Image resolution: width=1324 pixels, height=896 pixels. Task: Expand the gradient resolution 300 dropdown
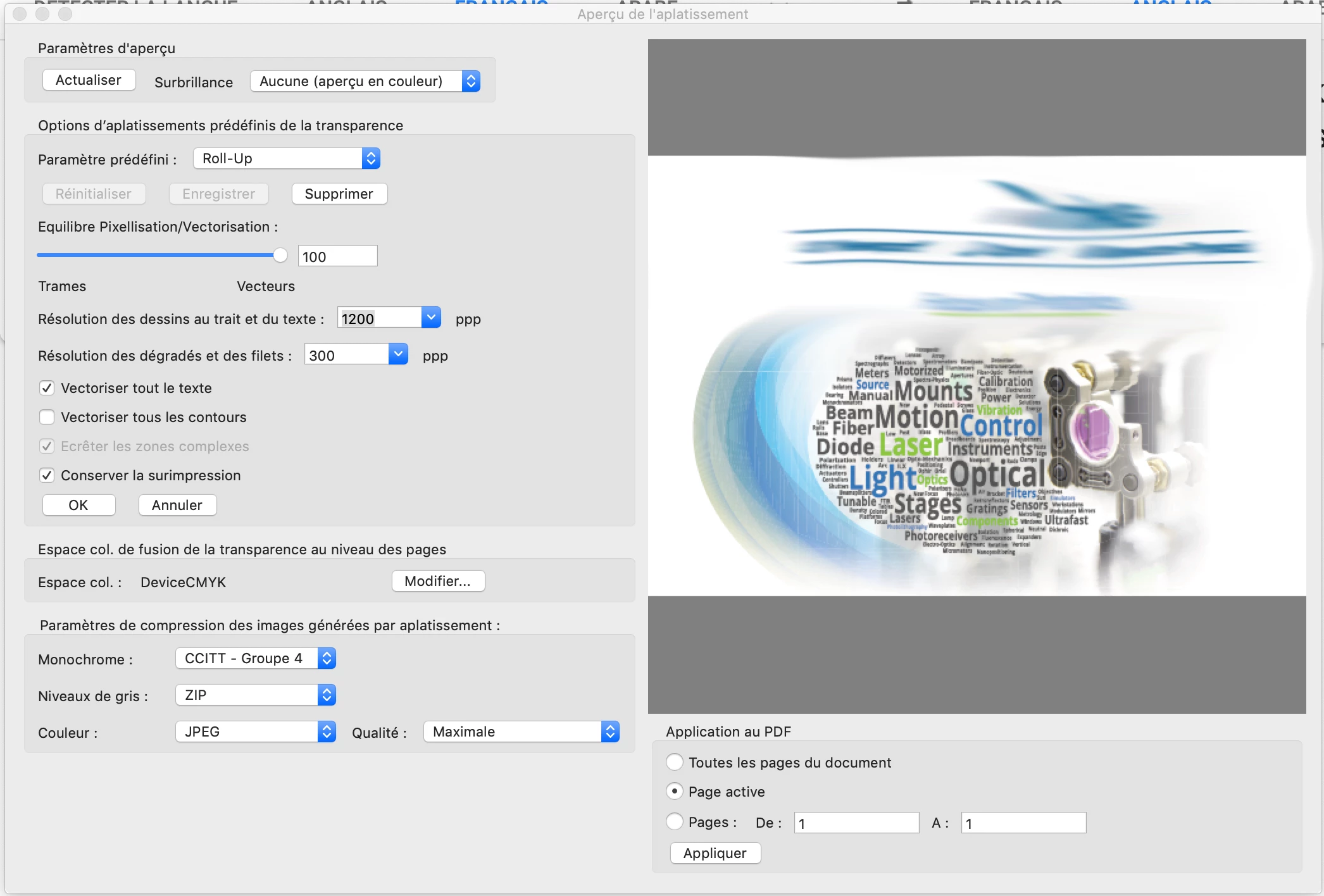point(398,354)
